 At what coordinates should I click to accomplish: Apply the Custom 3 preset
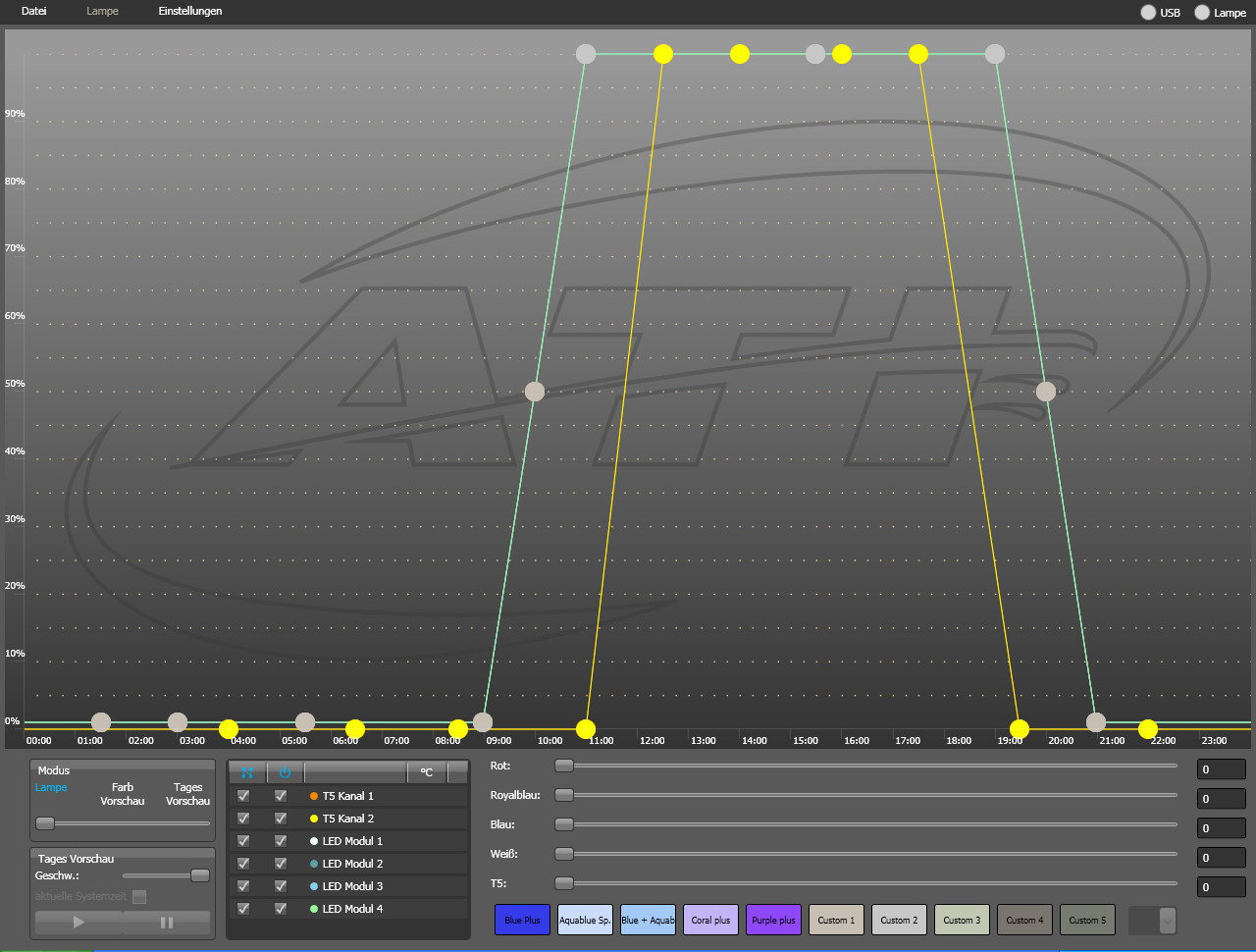(963, 920)
